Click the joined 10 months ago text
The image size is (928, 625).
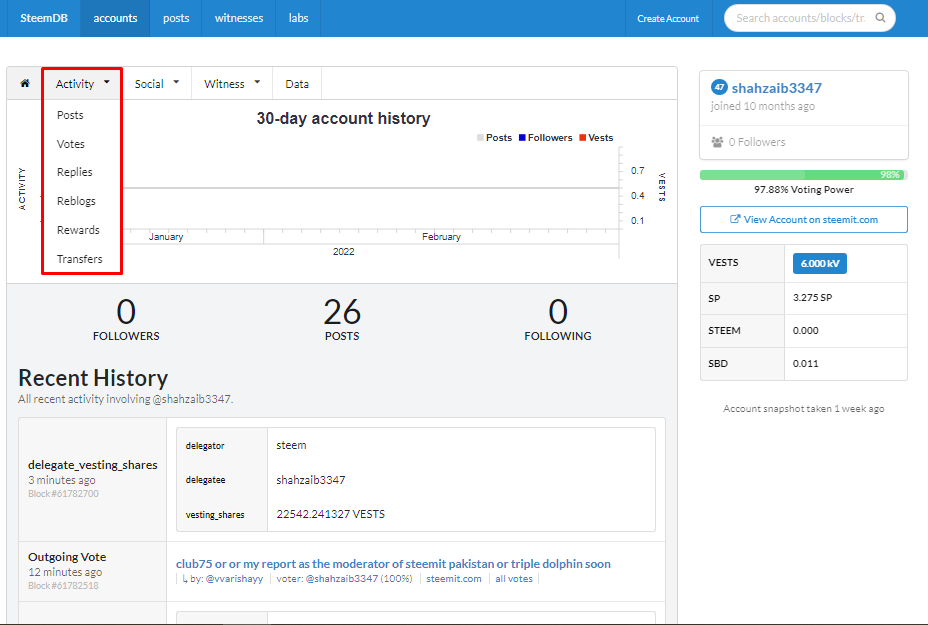pos(762,106)
